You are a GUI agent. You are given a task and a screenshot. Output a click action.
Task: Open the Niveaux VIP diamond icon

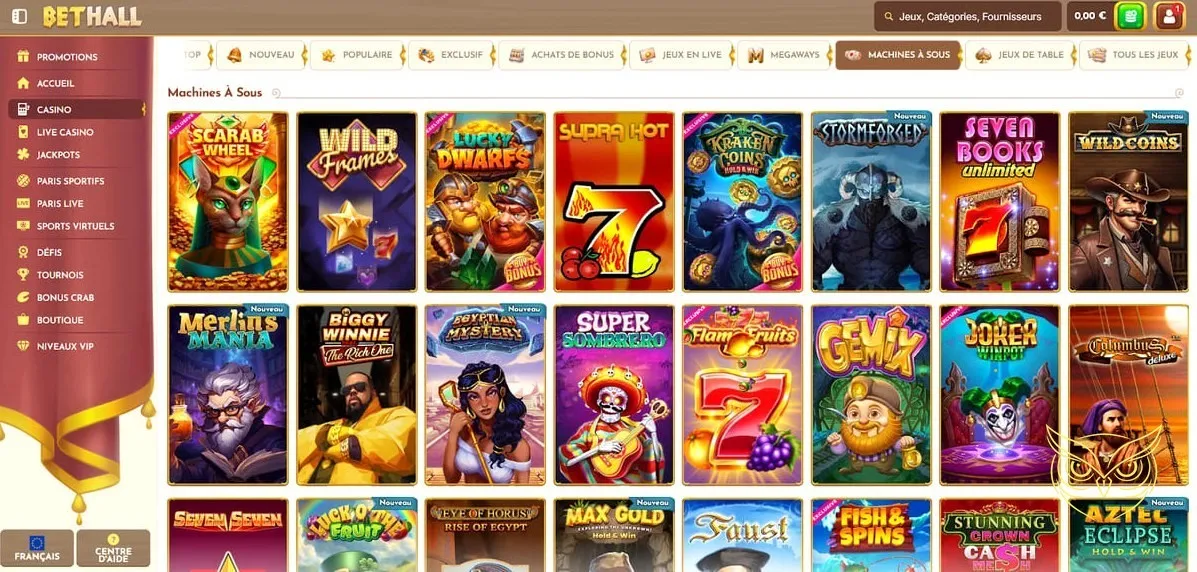click(x=23, y=346)
